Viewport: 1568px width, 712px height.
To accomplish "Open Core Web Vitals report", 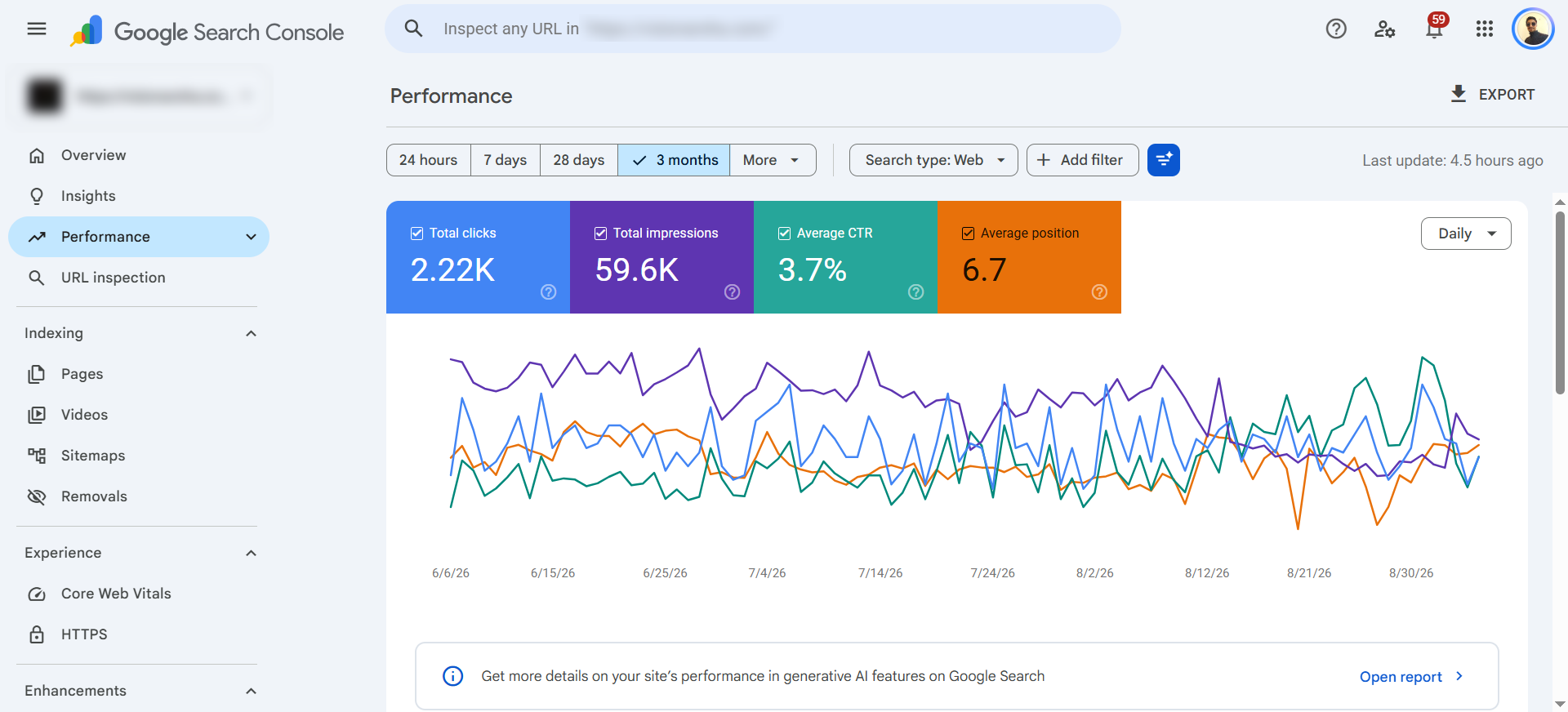I will click(139, 594).
